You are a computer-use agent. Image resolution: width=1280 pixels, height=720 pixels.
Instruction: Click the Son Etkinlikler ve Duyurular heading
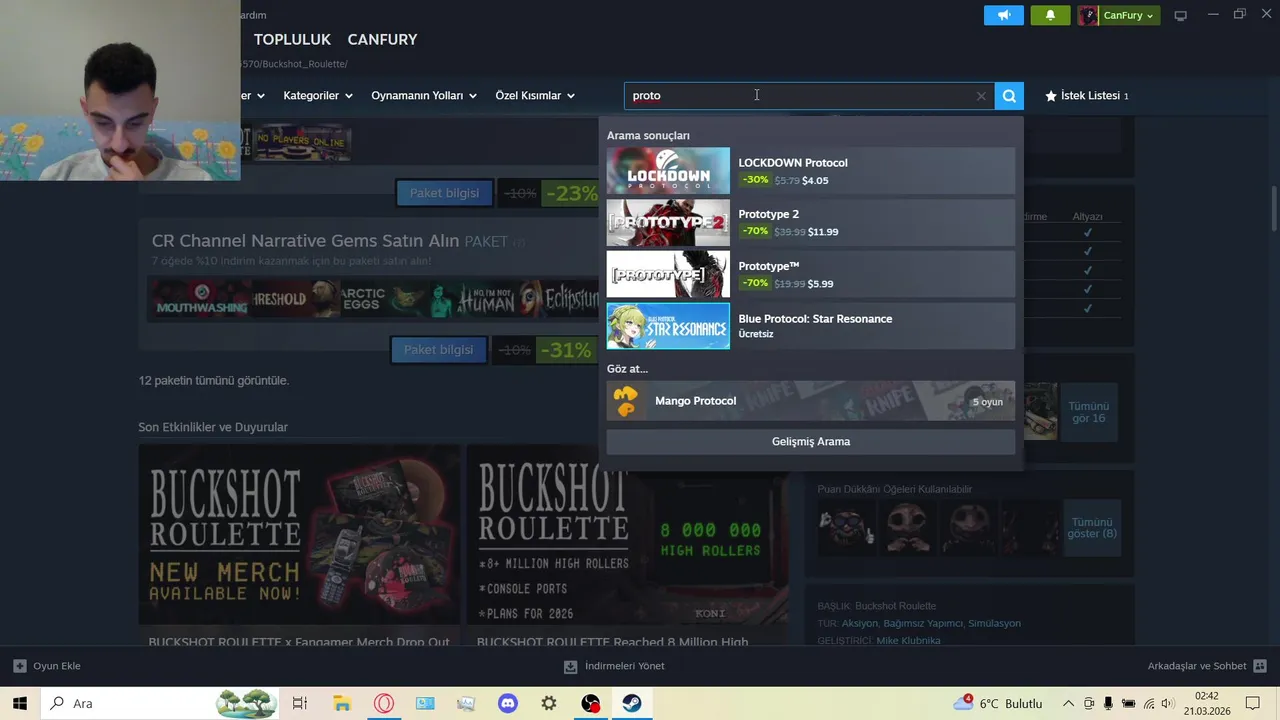tap(213, 427)
